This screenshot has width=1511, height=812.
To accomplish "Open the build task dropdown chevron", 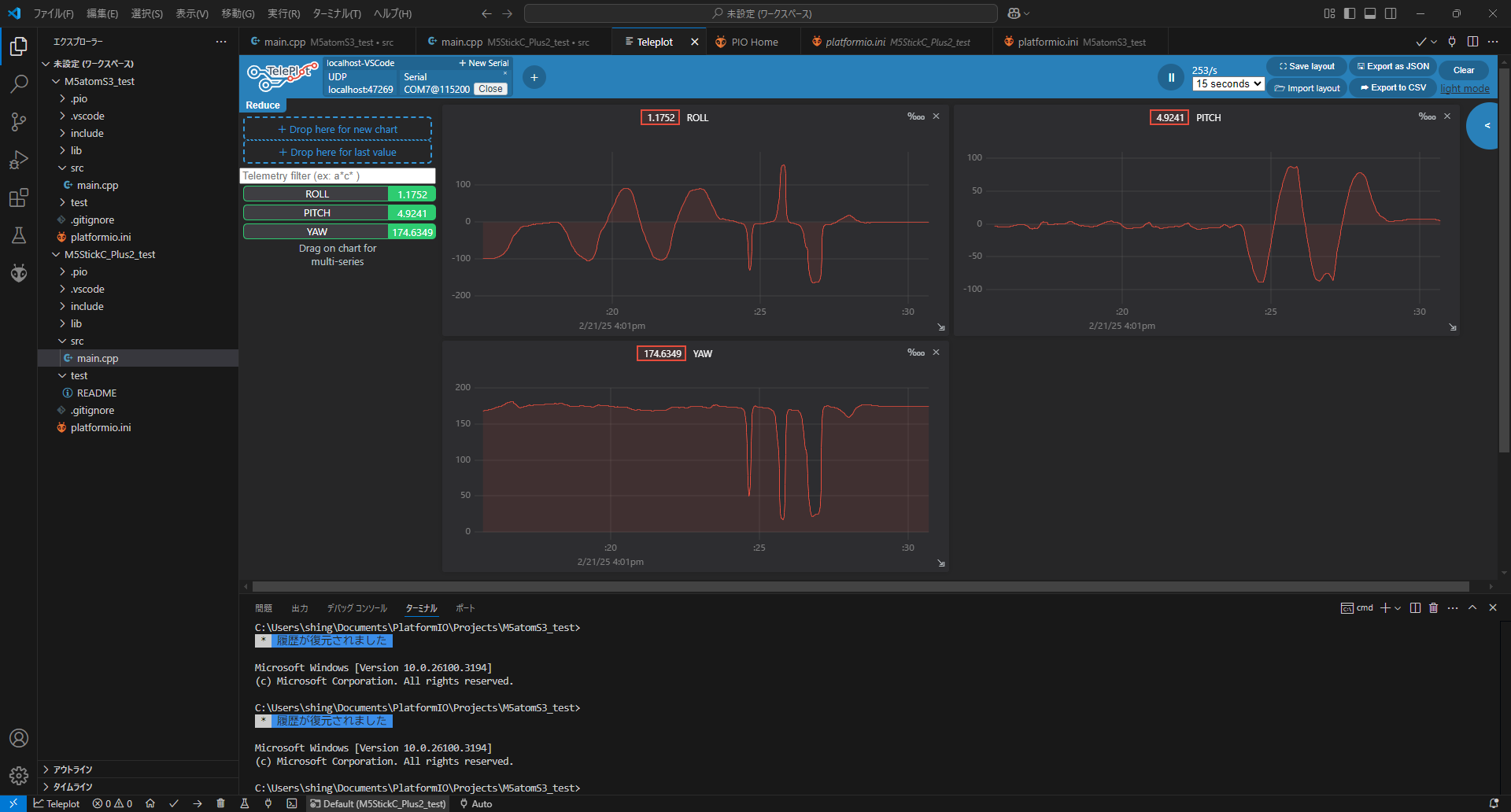I will point(1434,42).
